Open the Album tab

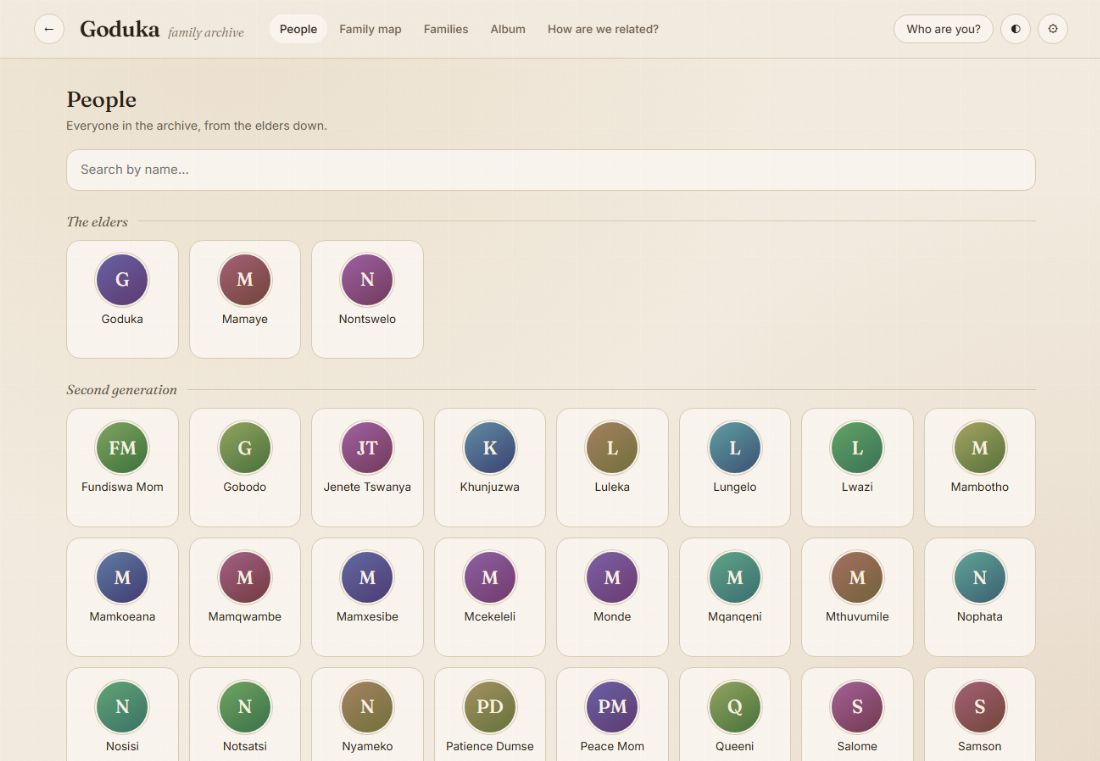coord(508,29)
